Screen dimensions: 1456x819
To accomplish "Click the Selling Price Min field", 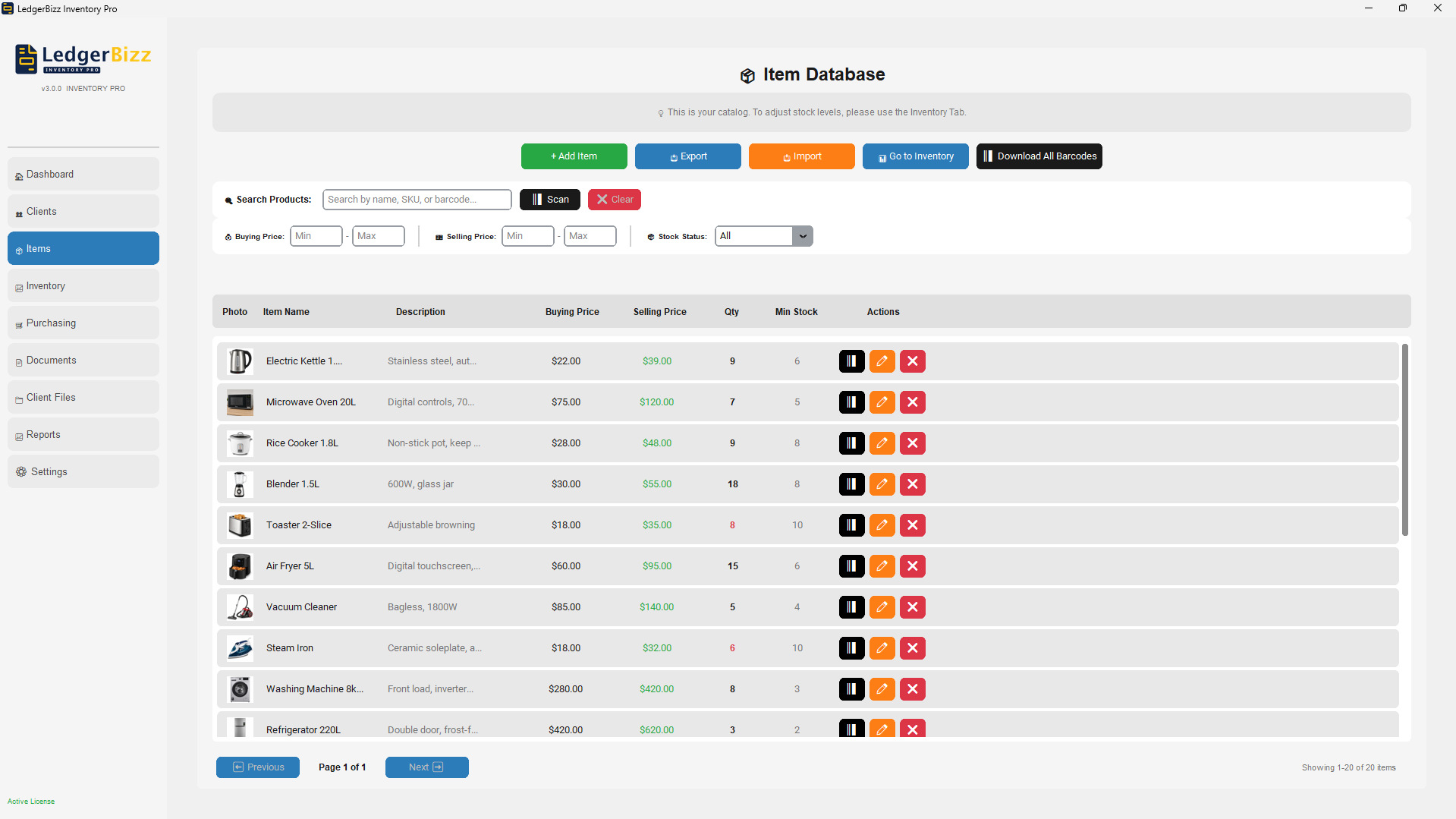I will click(x=527, y=236).
